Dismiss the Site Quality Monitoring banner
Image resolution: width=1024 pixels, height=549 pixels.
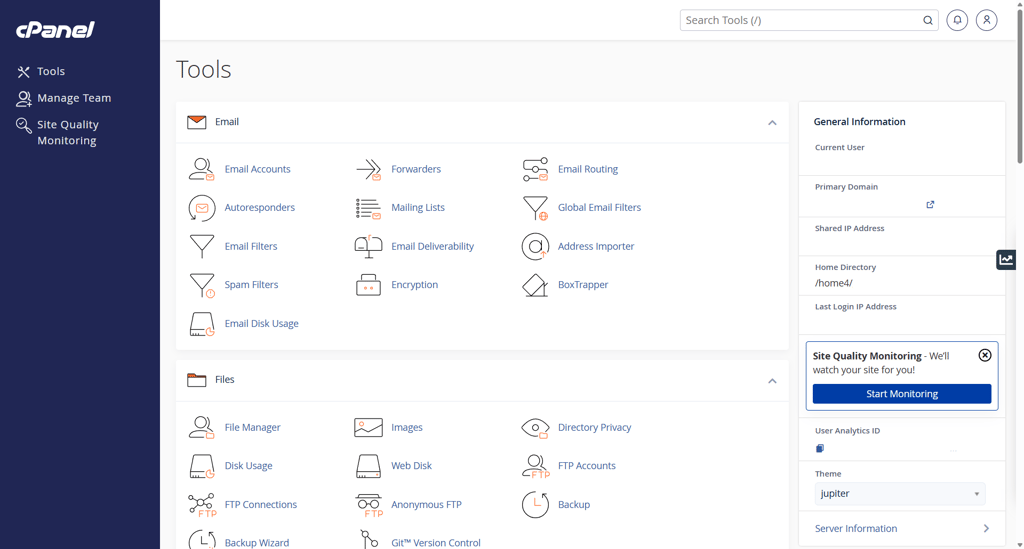coord(985,355)
